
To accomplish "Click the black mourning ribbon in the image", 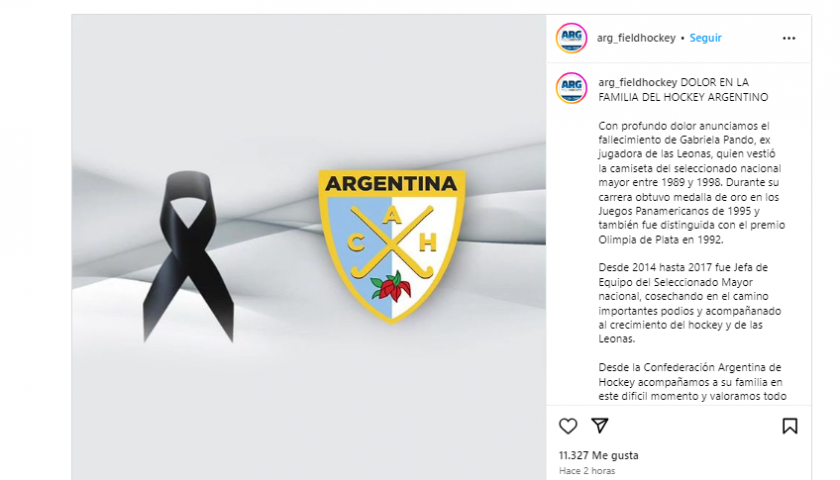I will tap(188, 256).
